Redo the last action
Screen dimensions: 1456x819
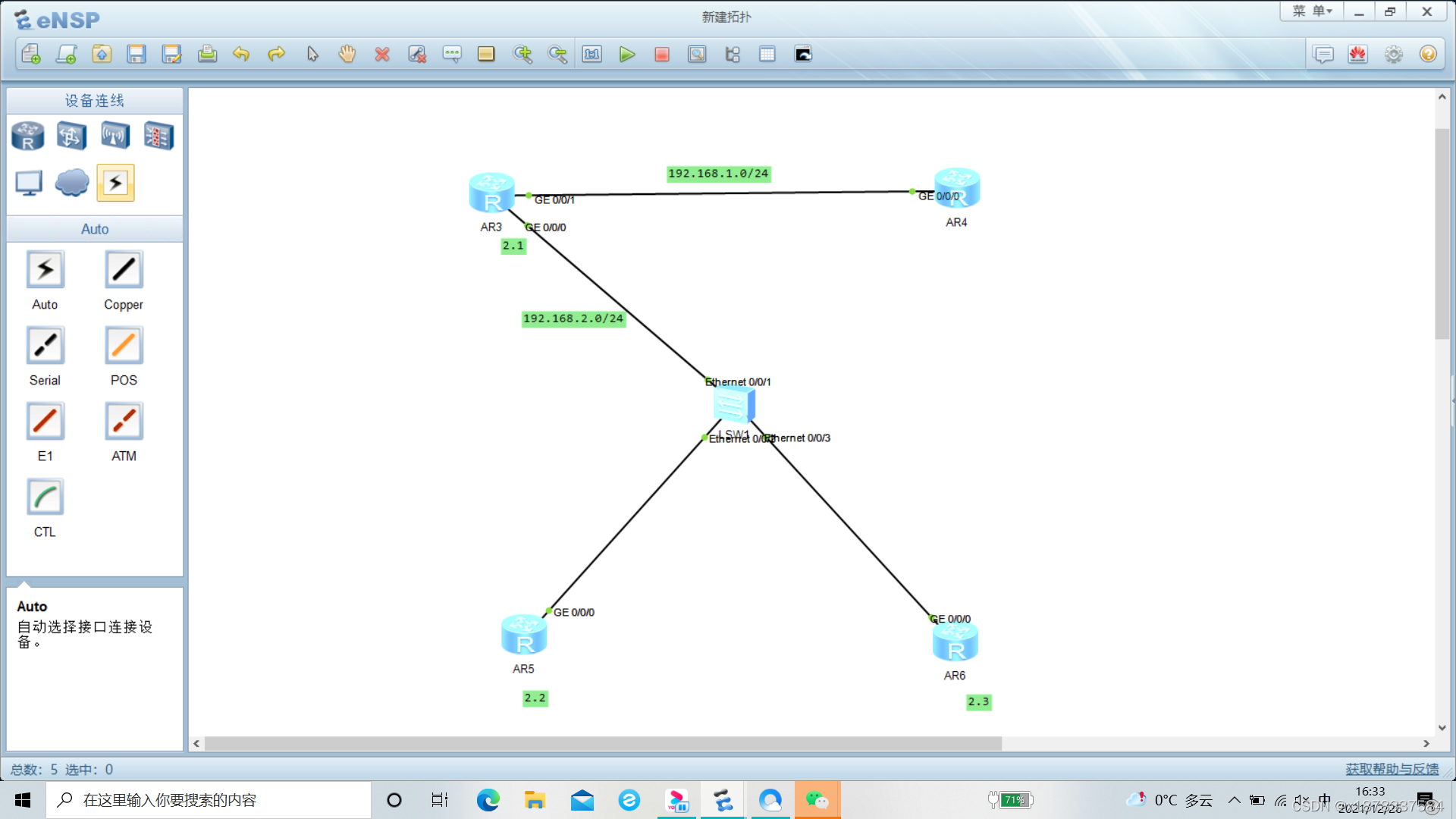point(276,54)
